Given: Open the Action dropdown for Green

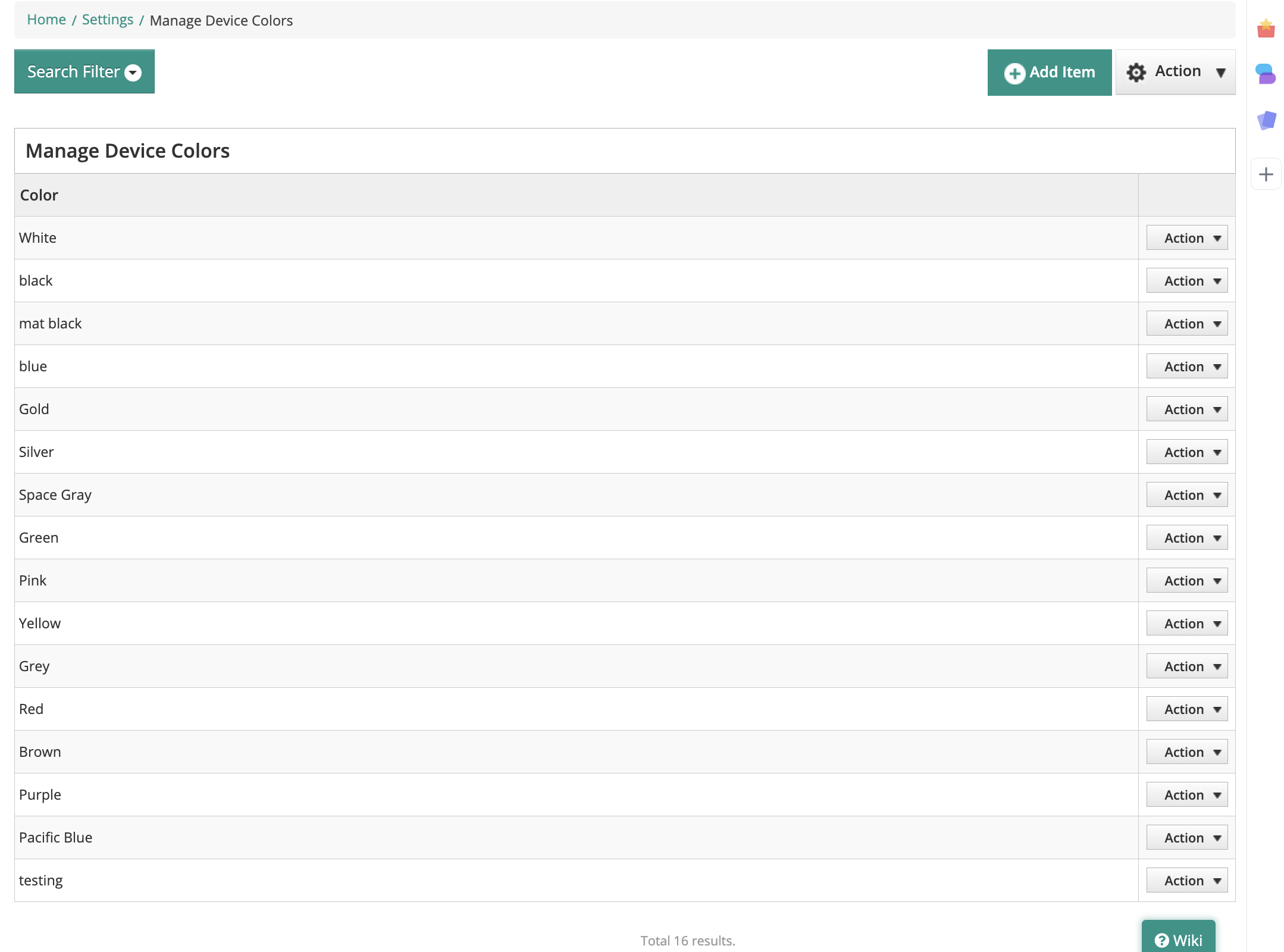Looking at the screenshot, I should 1186,538.
